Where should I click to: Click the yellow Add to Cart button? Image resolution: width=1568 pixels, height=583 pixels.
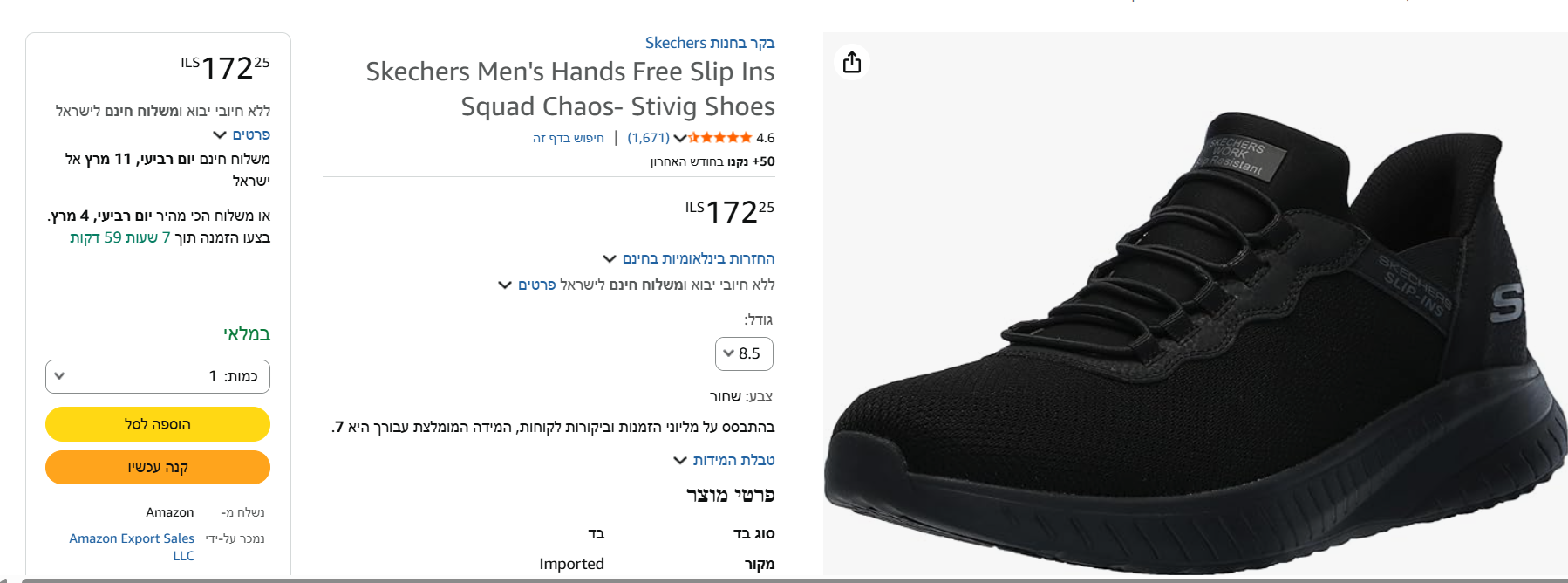pos(158,424)
